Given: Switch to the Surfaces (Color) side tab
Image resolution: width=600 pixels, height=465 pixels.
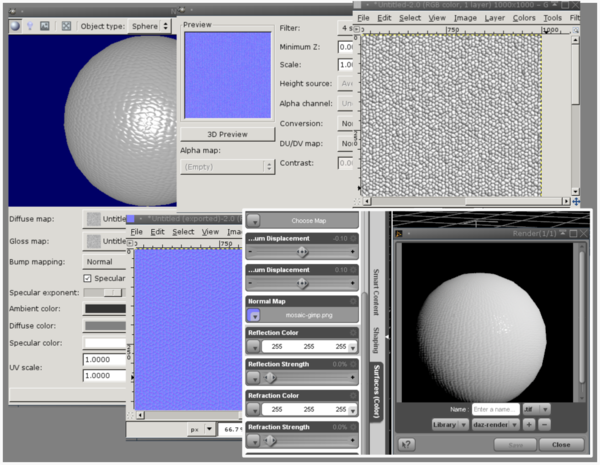Looking at the screenshot, I should [377, 391].
